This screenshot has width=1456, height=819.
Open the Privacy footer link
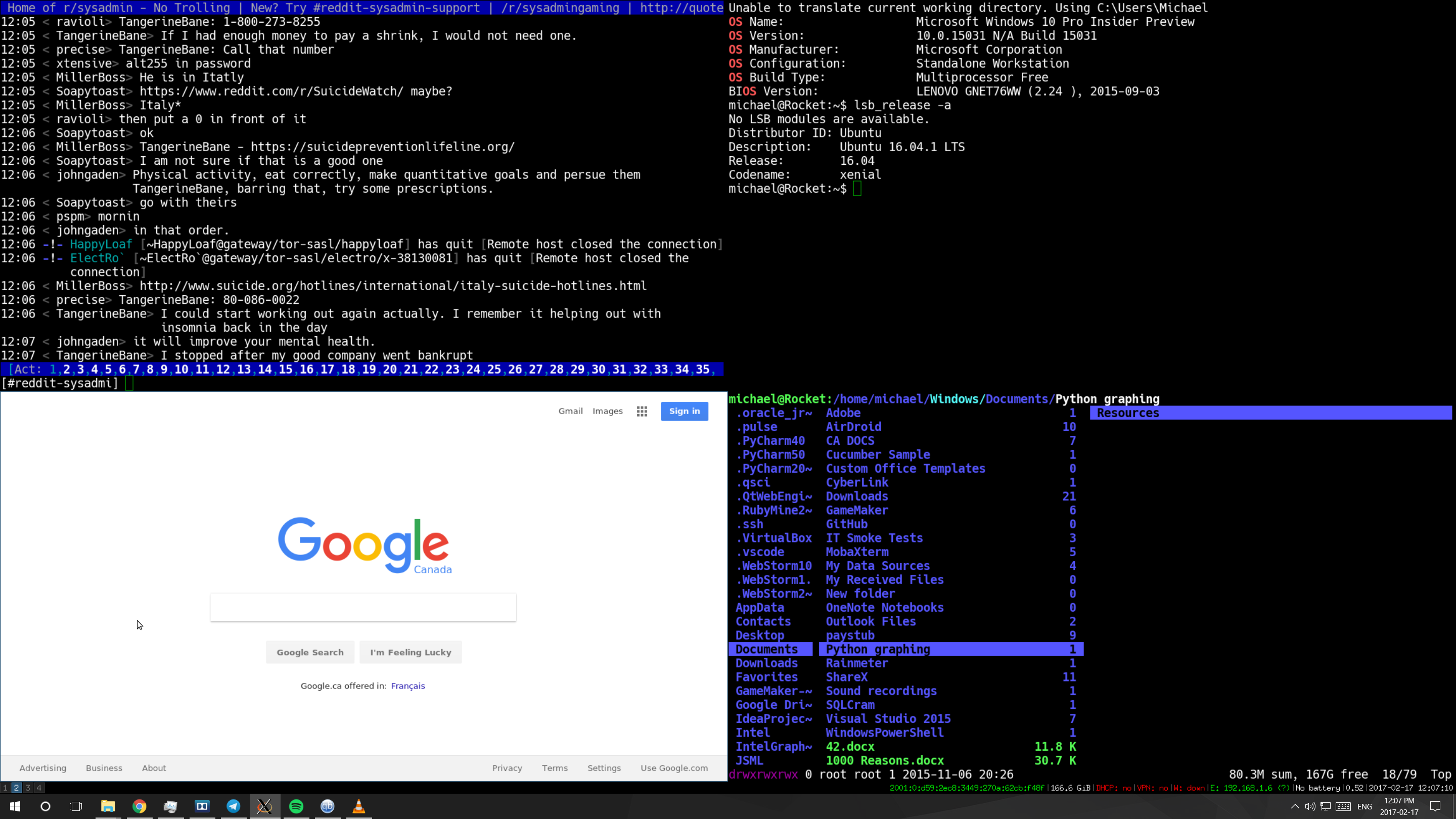point(507,767)
